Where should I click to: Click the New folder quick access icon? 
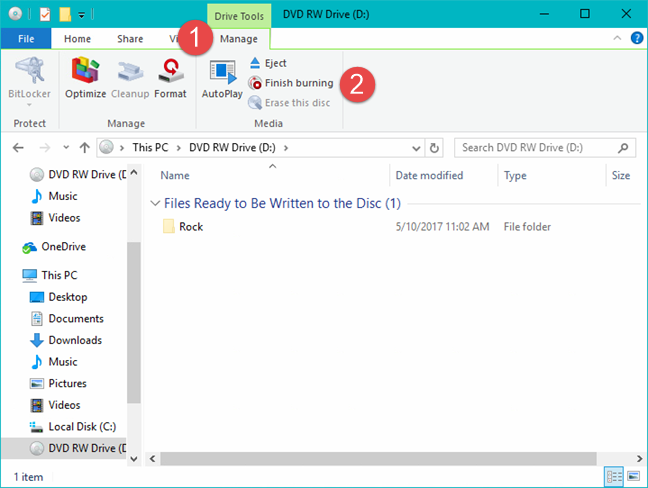tap(65, 14)
